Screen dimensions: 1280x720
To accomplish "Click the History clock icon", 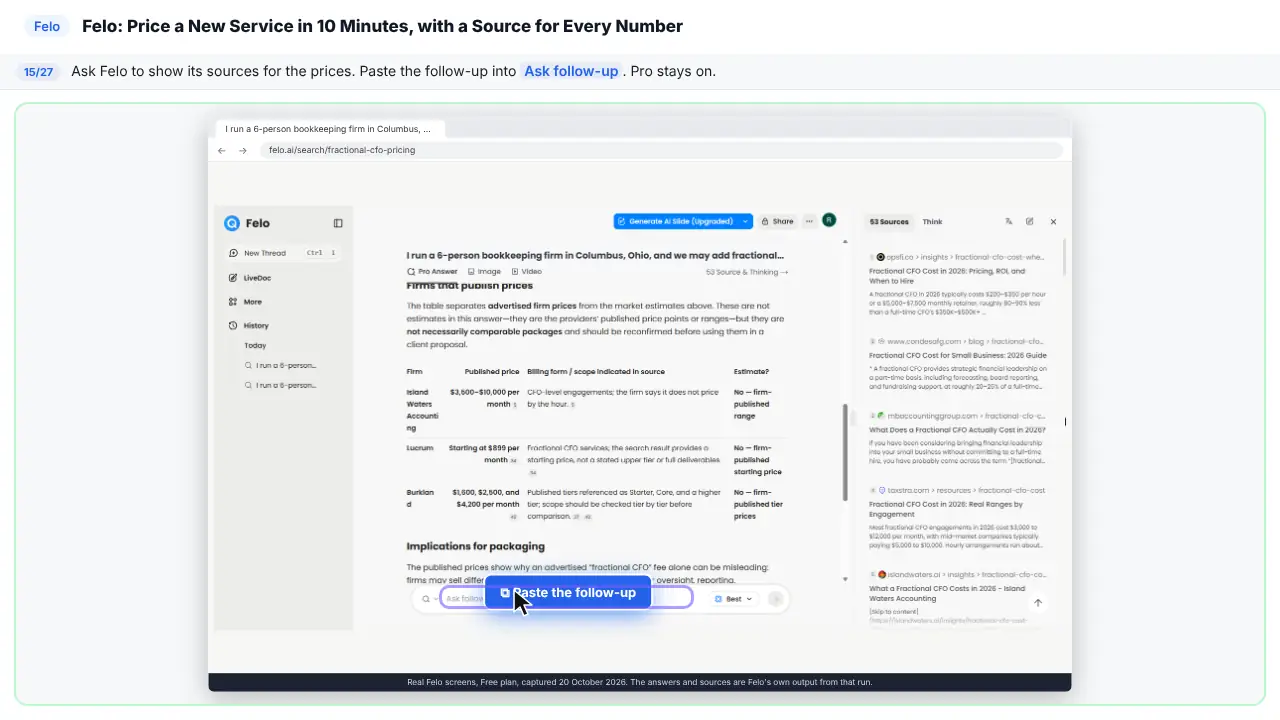I will click(233, 326).
